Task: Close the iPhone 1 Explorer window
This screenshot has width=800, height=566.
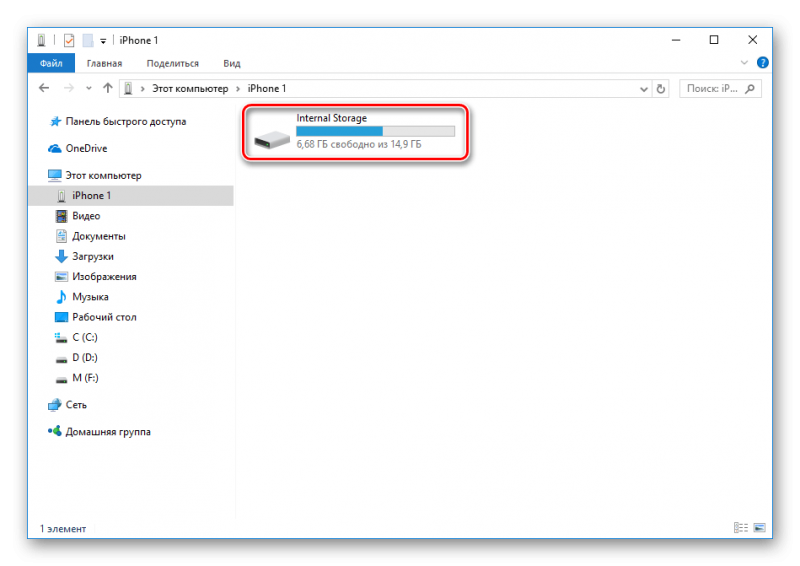Action: [753, 40]
